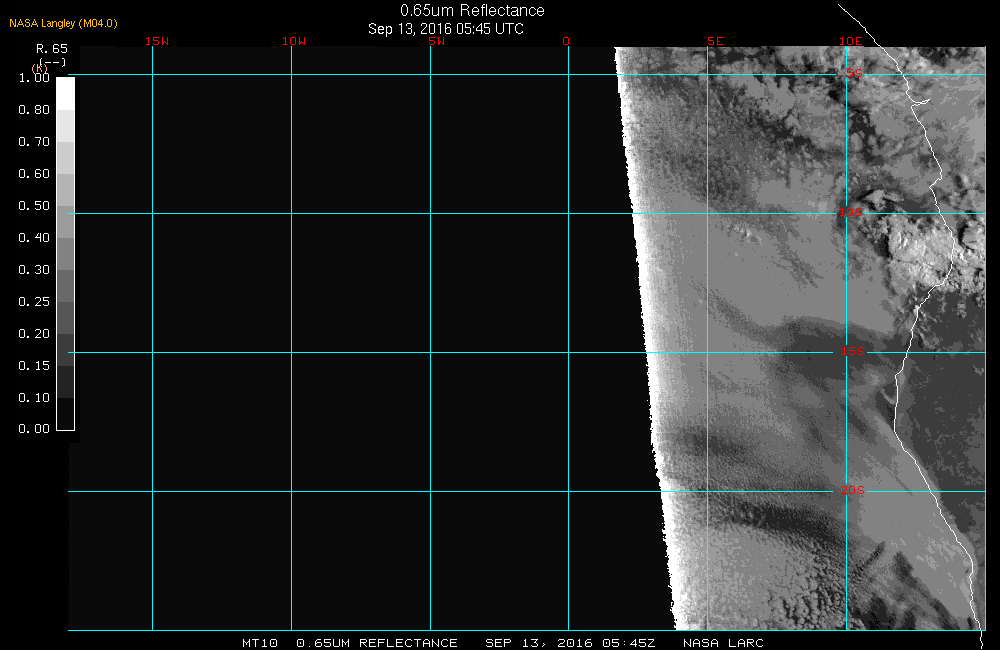Click the 0.10 colorbar value
The height and width of the screenshot is (650, 1000).
click(x=34, y=397)
